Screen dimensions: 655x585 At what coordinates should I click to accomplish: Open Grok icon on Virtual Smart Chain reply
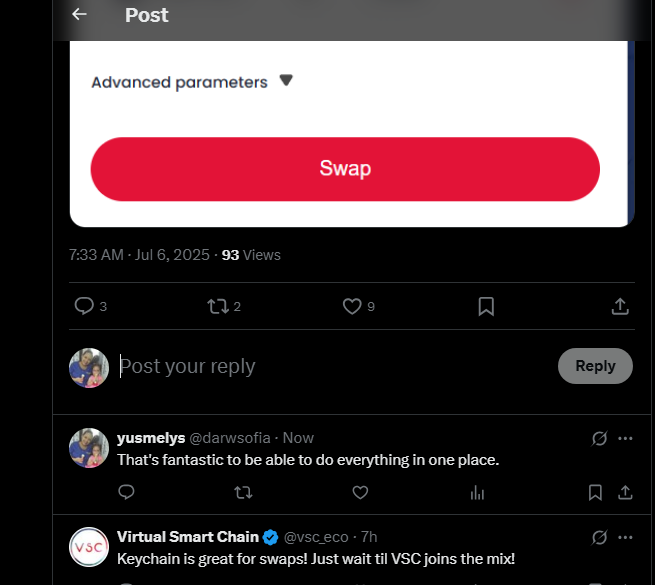click(x=599, y=537)
